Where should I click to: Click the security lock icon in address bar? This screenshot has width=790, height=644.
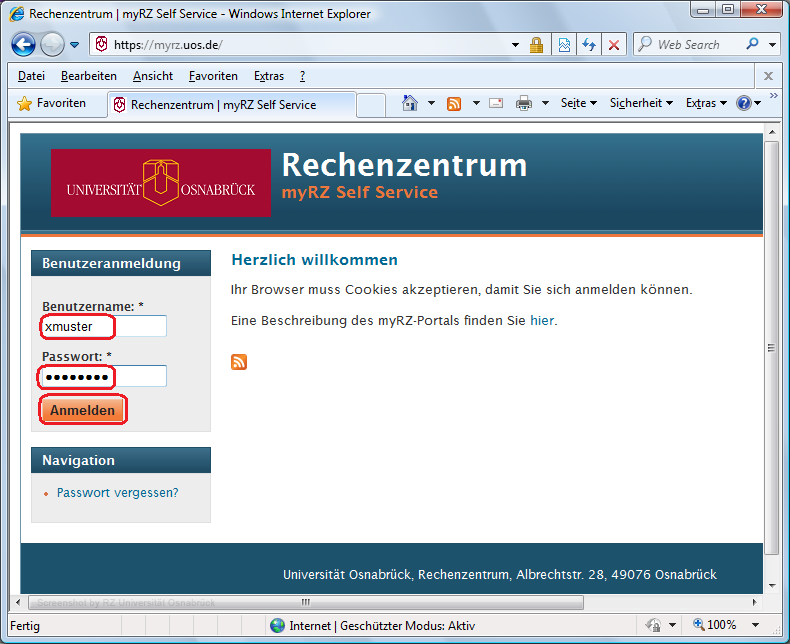click(536, 45)
